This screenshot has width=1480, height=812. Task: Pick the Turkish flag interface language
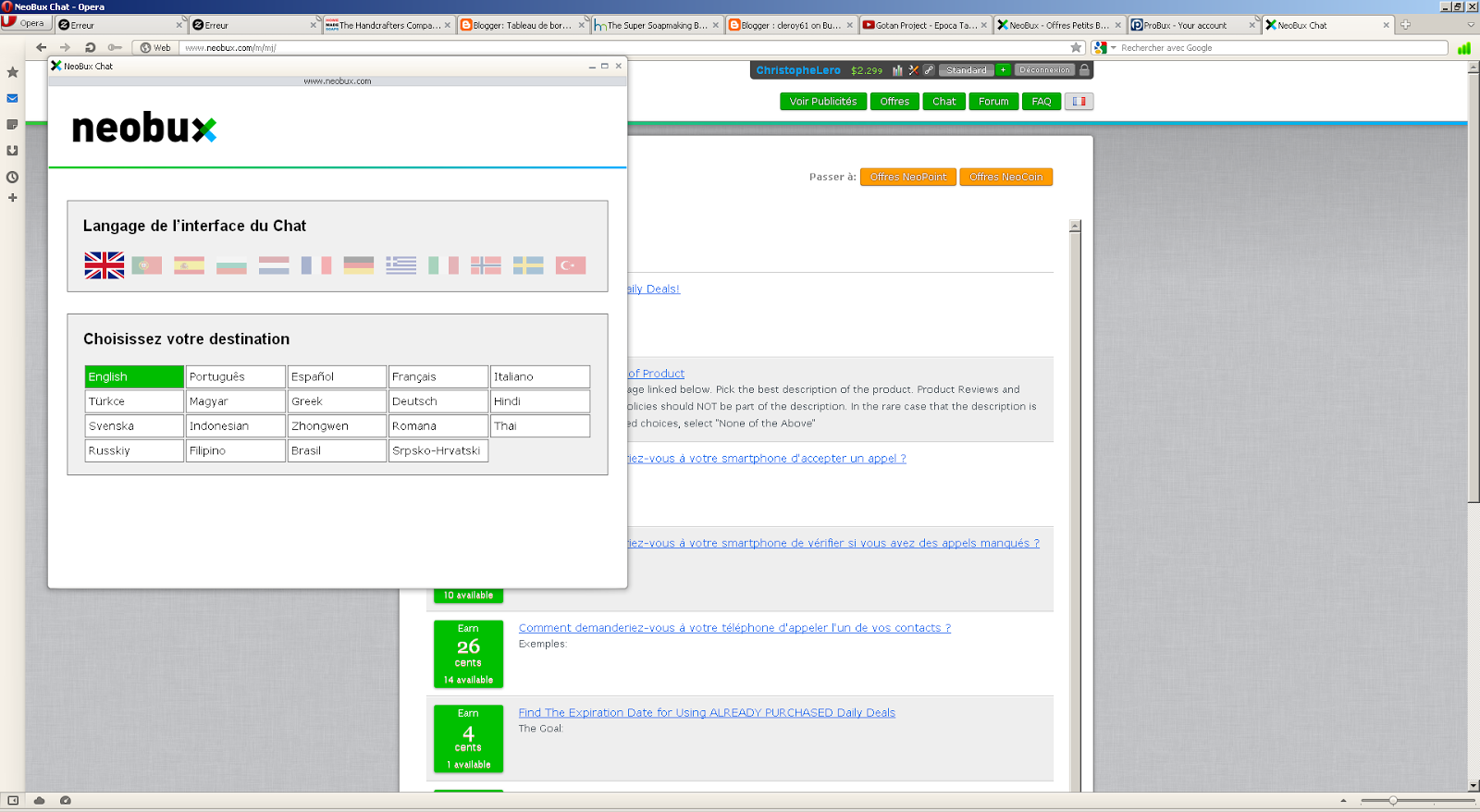(571, 265)
